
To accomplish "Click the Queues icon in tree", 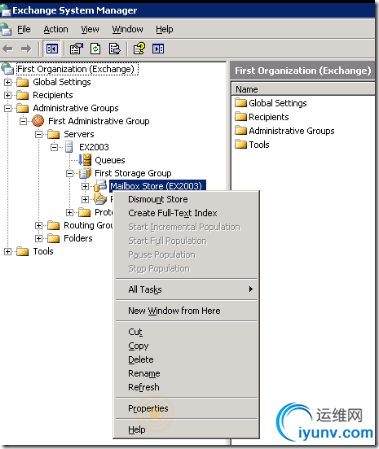I will pos(85,160).
